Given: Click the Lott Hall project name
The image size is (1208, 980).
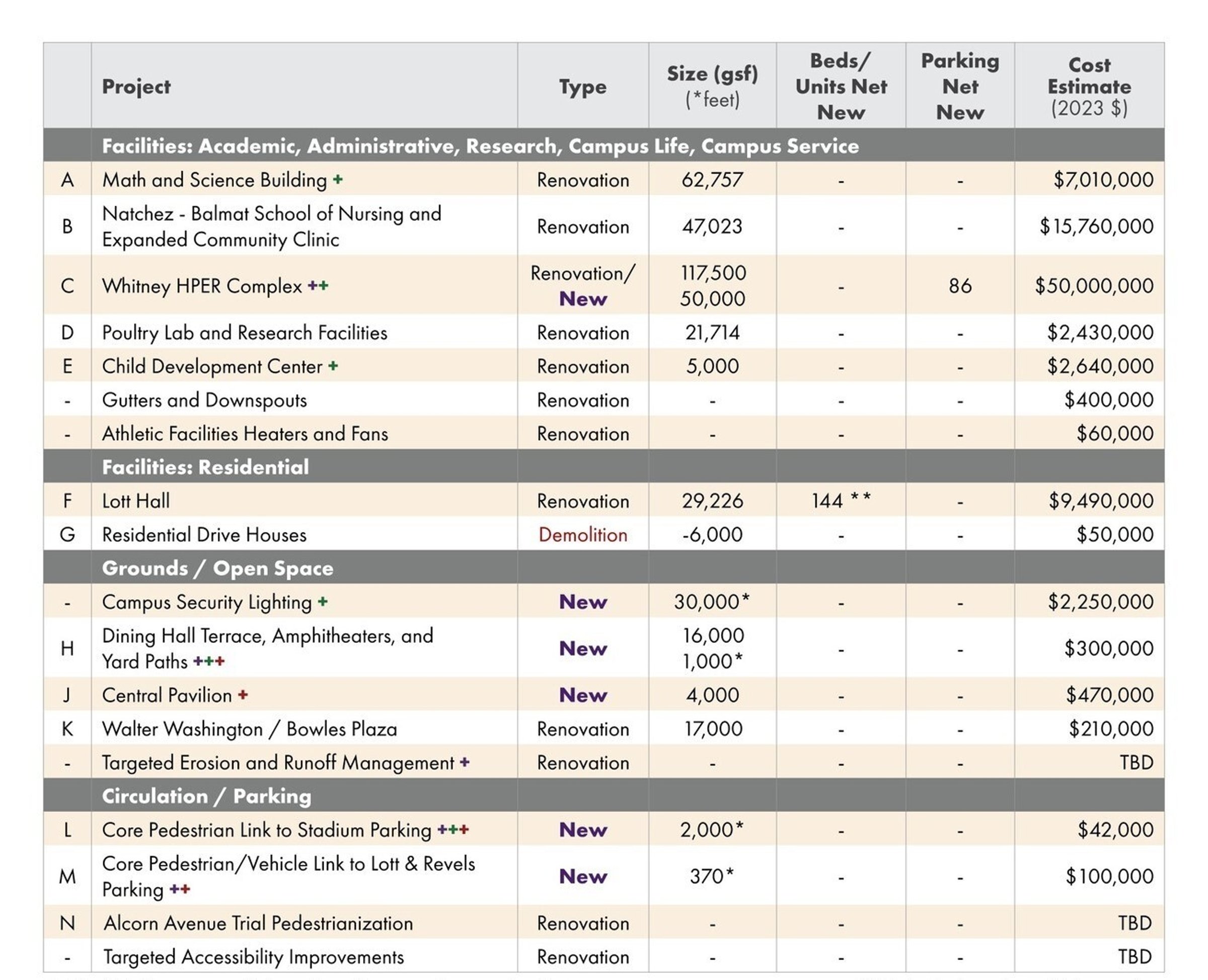Looking at the screenshot, I should click(x=135, y=501).
